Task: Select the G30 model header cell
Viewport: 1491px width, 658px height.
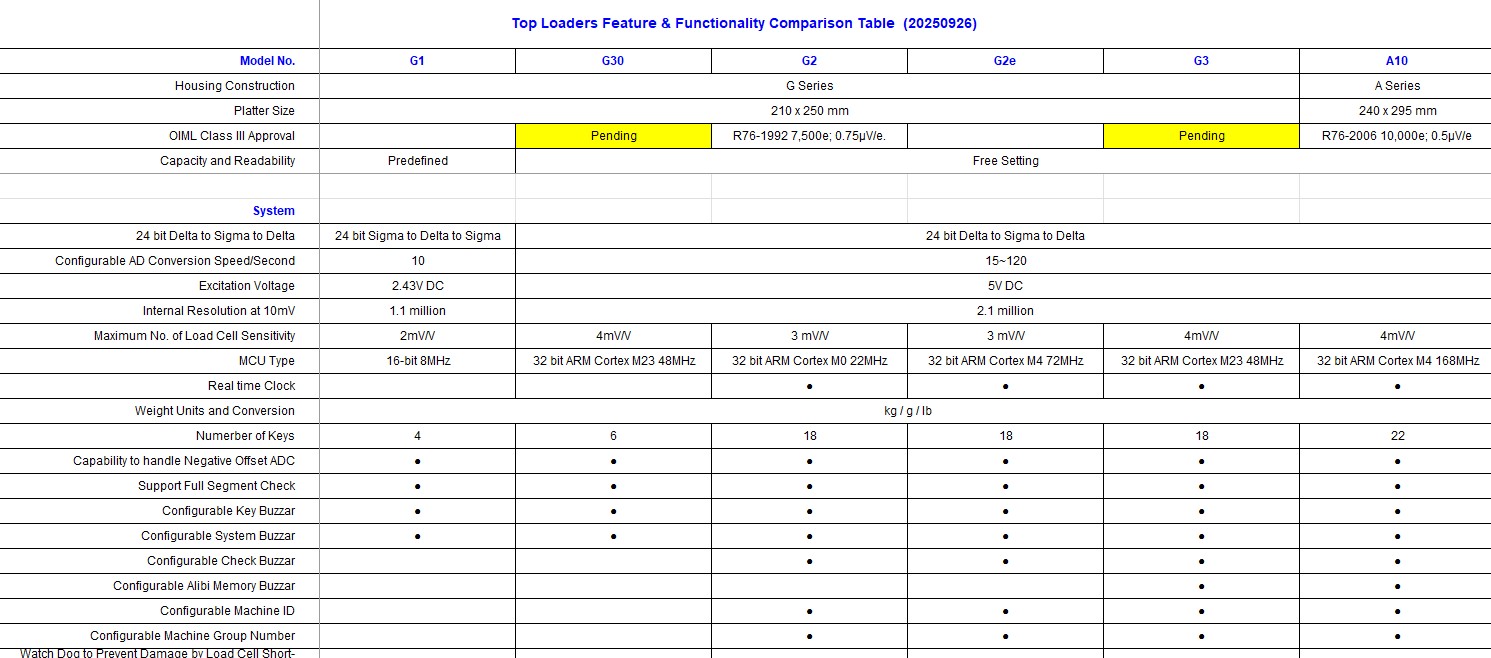Action: [613, 61]
